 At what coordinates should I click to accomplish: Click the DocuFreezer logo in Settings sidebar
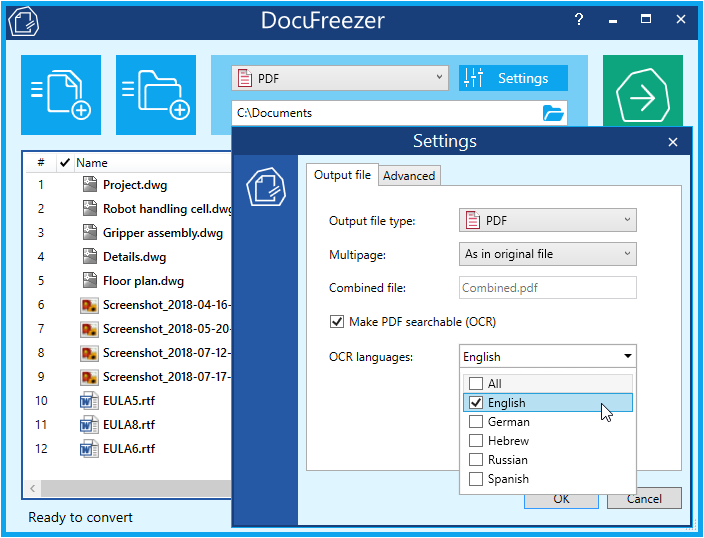point(266,187)
